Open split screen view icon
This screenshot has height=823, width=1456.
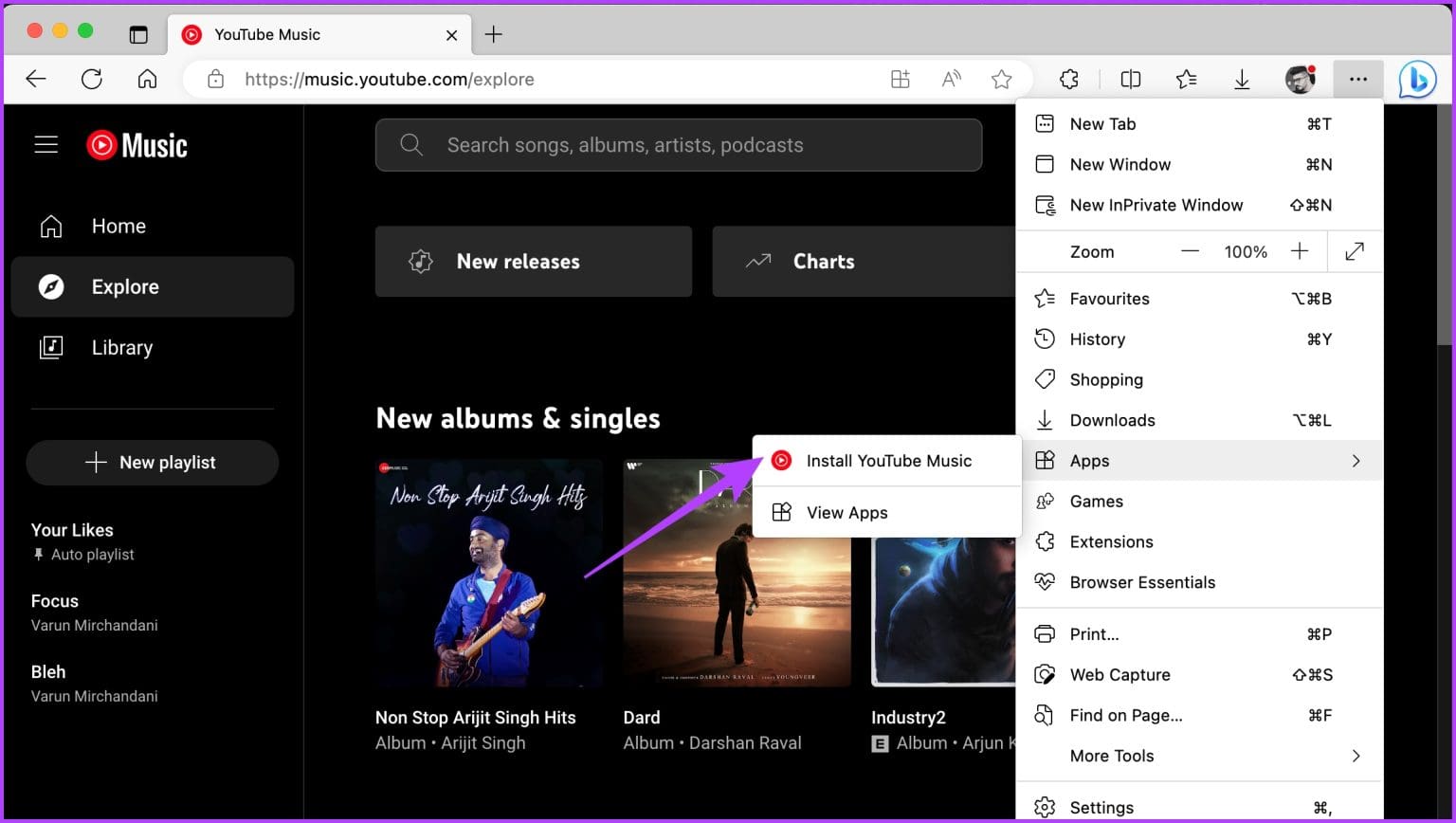click(x=1130, y=79)
